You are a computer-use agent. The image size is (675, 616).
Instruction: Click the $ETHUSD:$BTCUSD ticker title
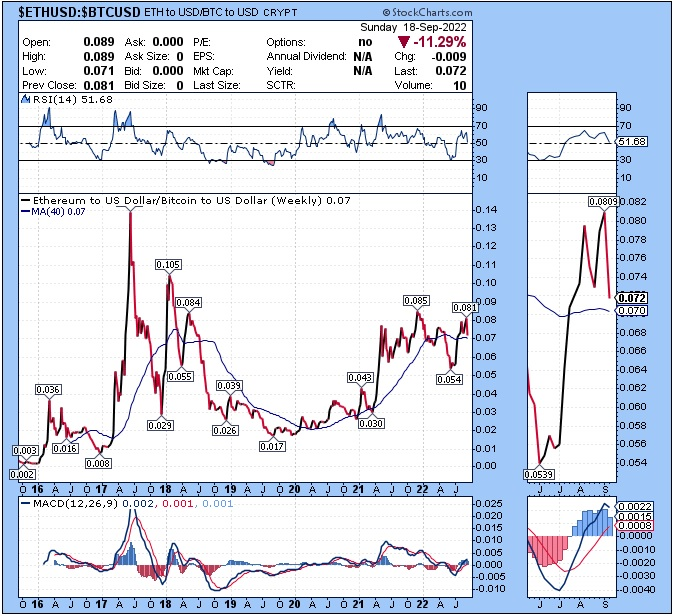coord(80,12)
